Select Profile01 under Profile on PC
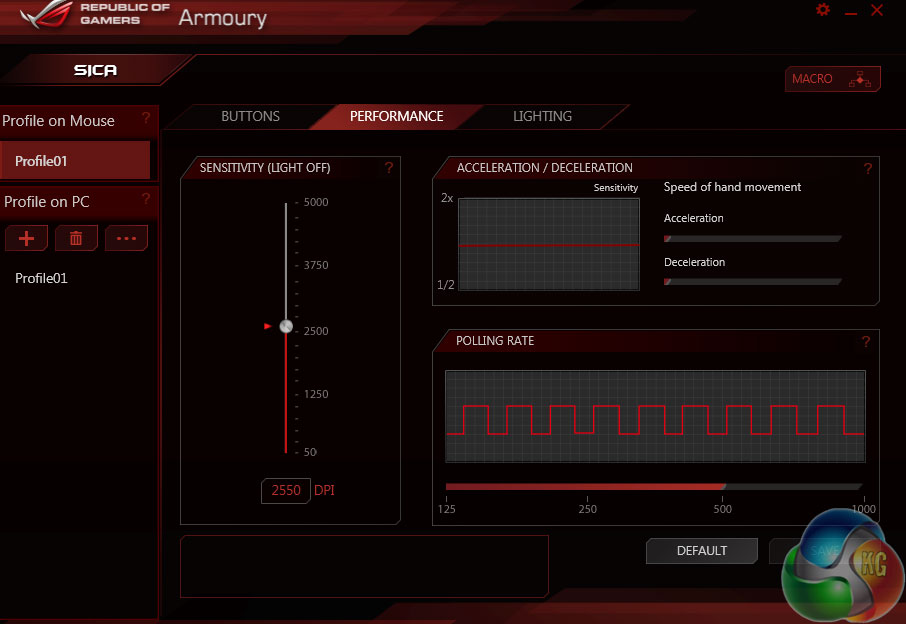Viewport: 906px width, 624px height. (x=41, y=278)
